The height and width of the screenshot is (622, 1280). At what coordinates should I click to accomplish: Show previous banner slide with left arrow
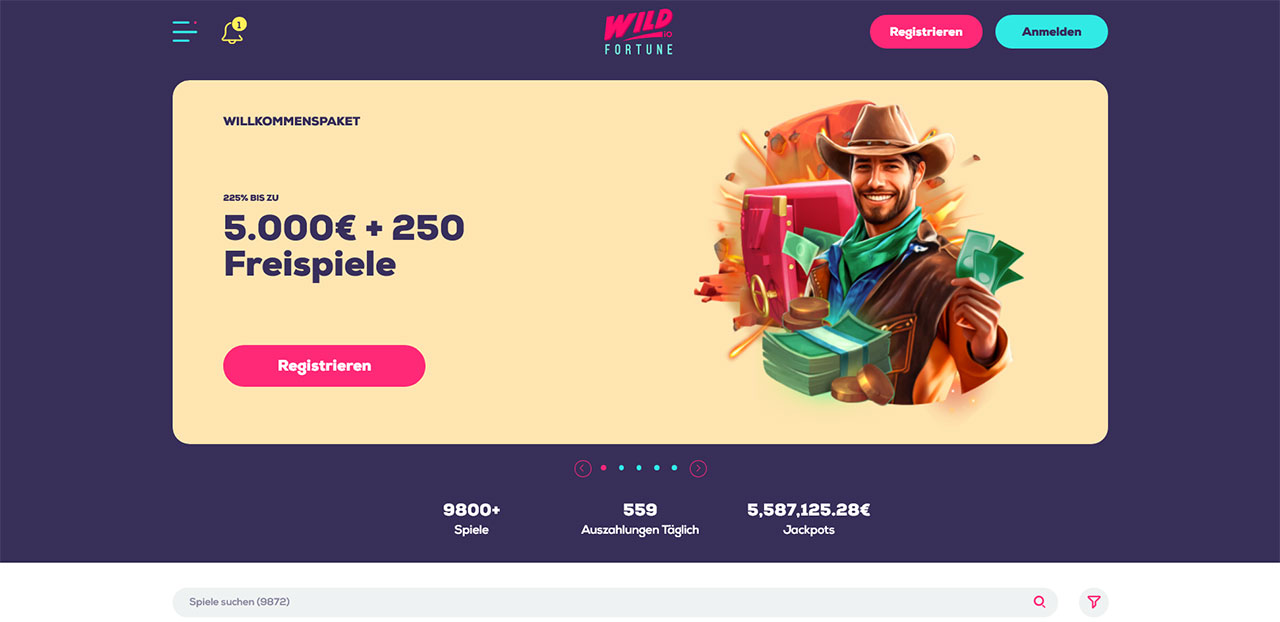coord(583,468)
